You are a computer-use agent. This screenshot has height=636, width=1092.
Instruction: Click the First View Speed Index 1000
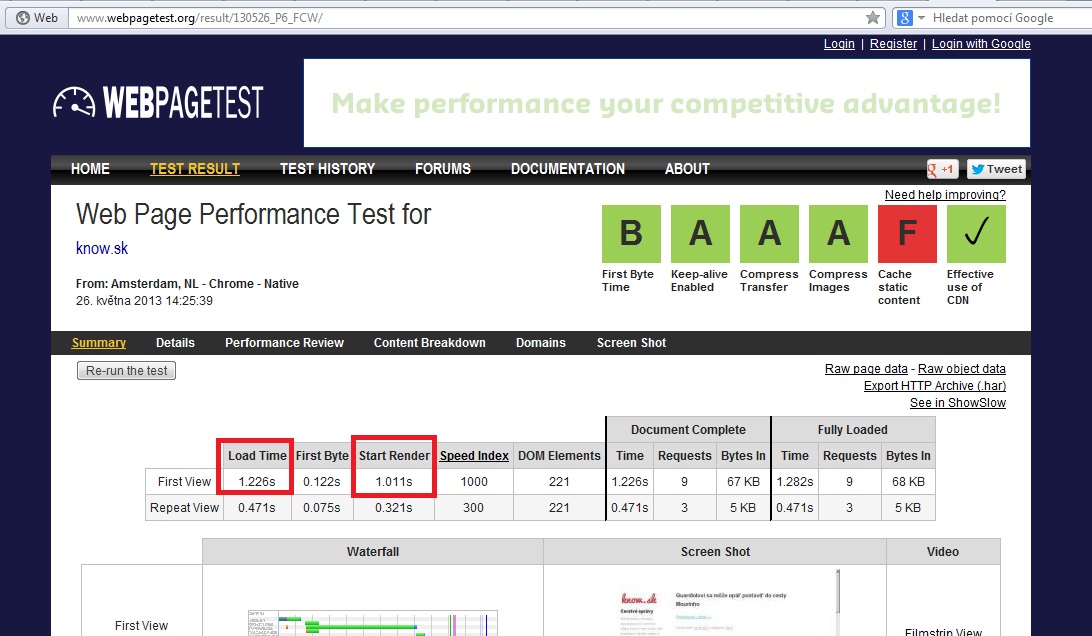pyautogui.click(x=474, y=481)
